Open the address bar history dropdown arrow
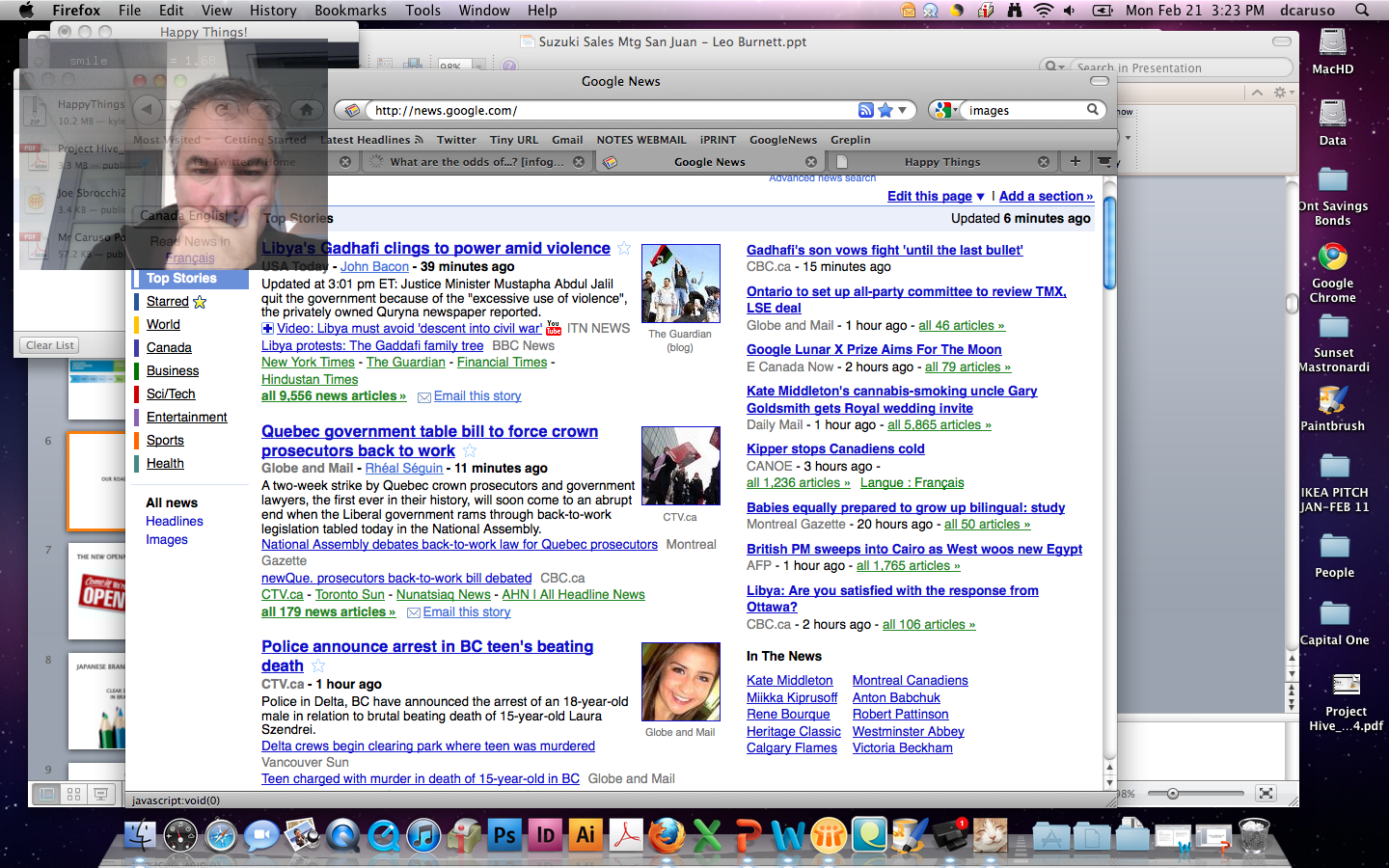 point(903,110)
